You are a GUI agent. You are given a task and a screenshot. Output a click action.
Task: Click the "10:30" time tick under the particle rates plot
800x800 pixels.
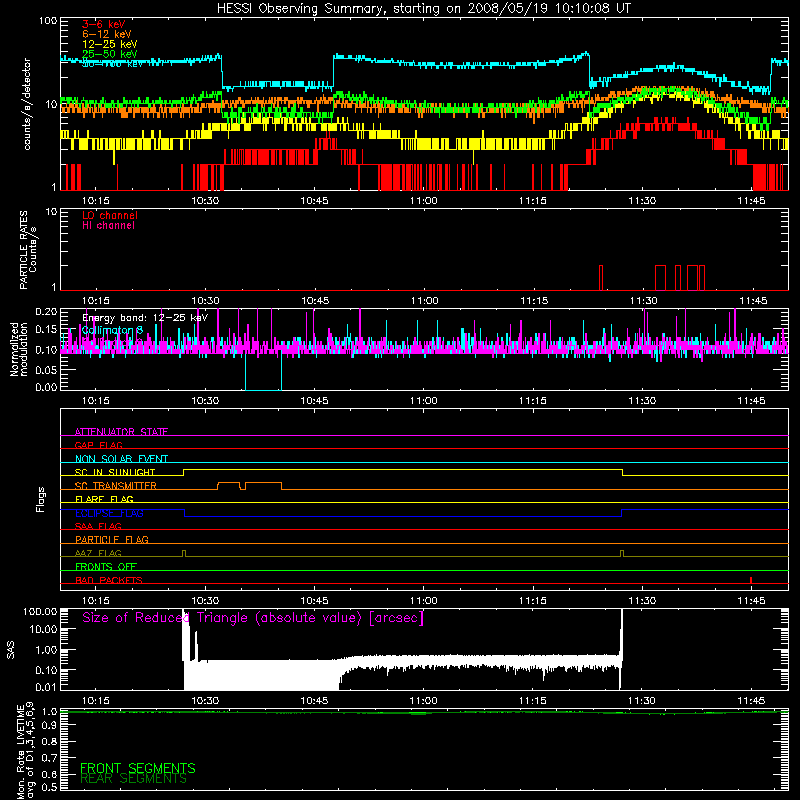205,301
